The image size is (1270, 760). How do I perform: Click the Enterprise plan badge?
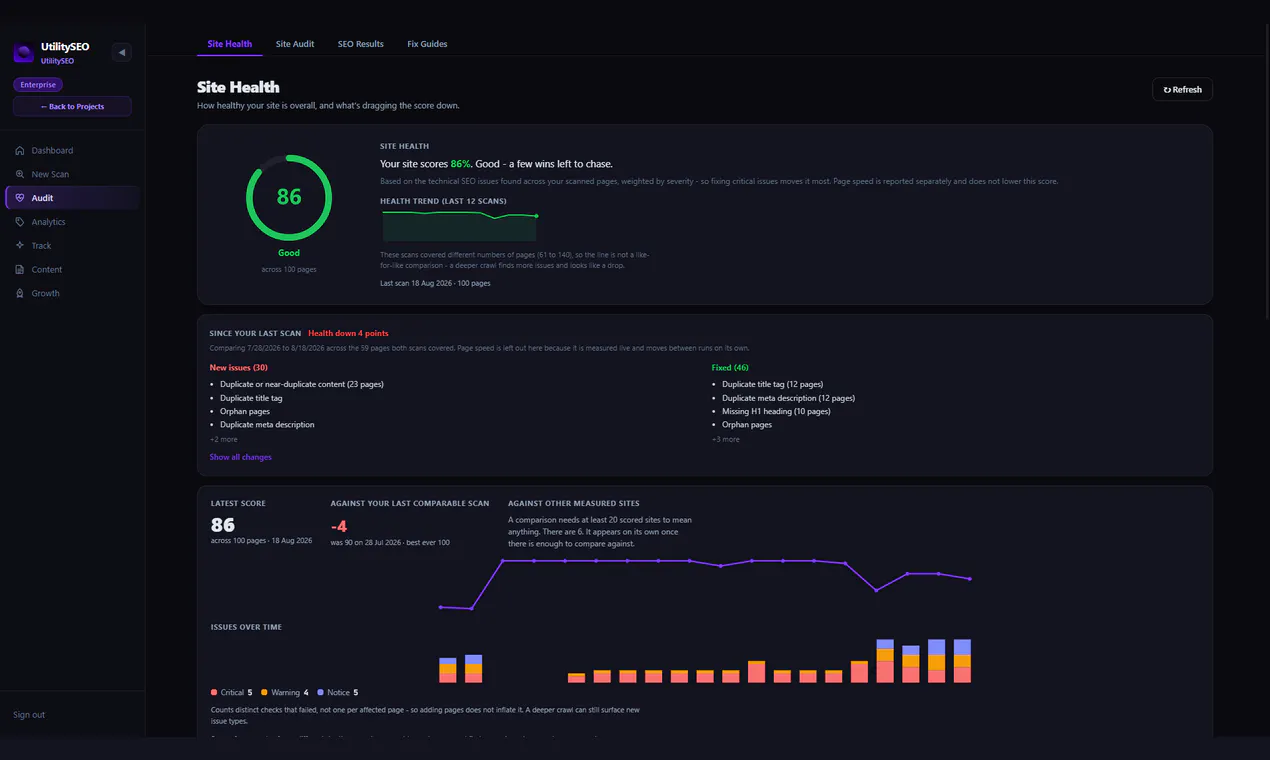38,85
